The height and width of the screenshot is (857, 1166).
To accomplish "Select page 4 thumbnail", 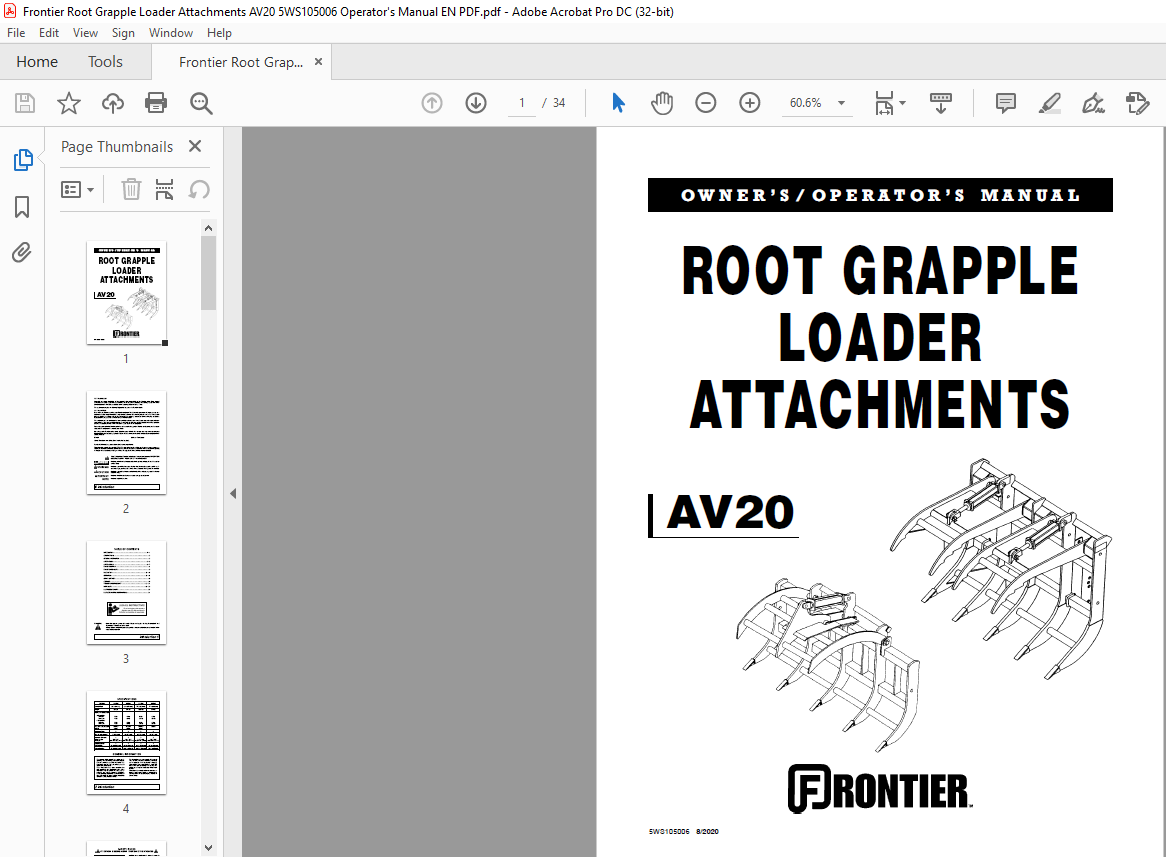I will coord(126,742).
